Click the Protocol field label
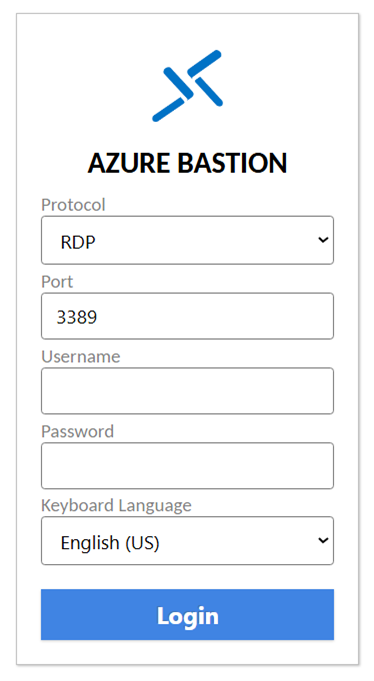 tap(73, 205)
